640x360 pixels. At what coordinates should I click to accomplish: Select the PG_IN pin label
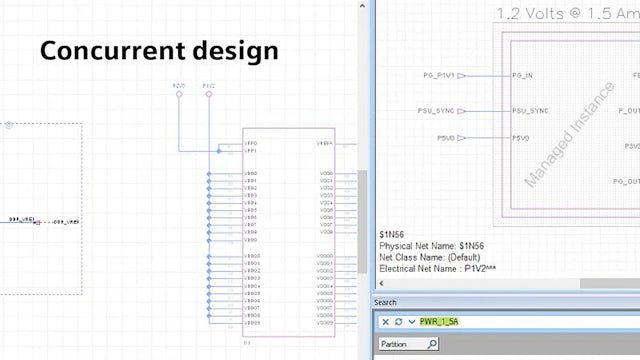[x=522, y=76]
